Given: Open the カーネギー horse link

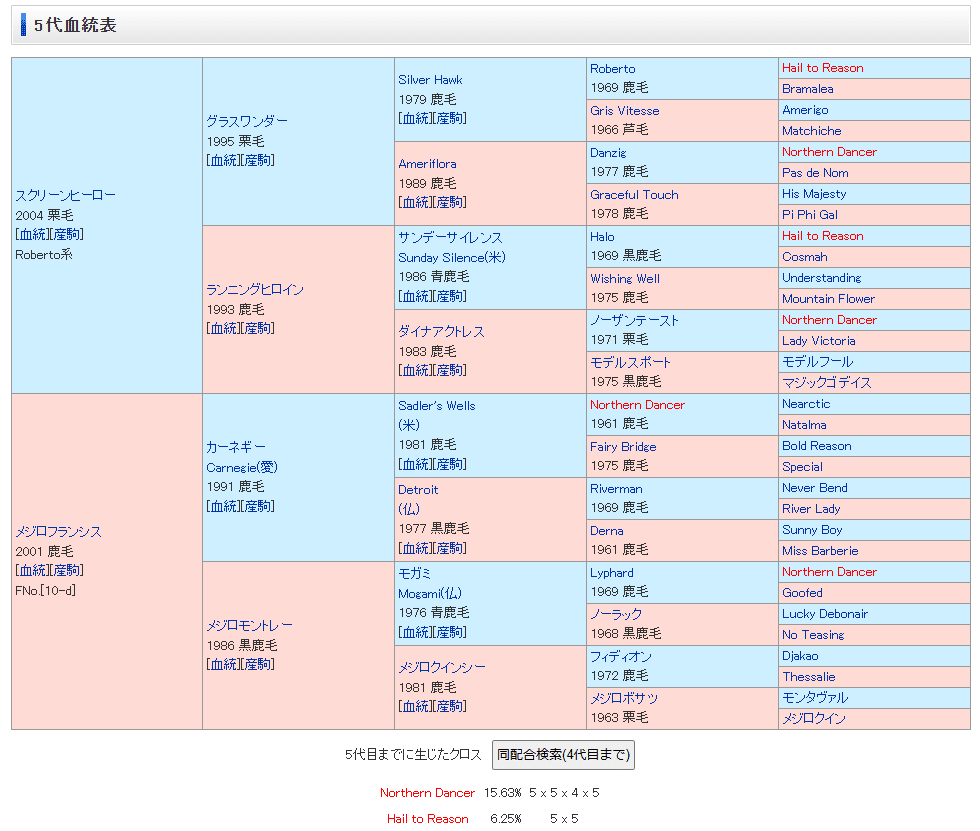Looking at the screenshot, I should 236,447.
